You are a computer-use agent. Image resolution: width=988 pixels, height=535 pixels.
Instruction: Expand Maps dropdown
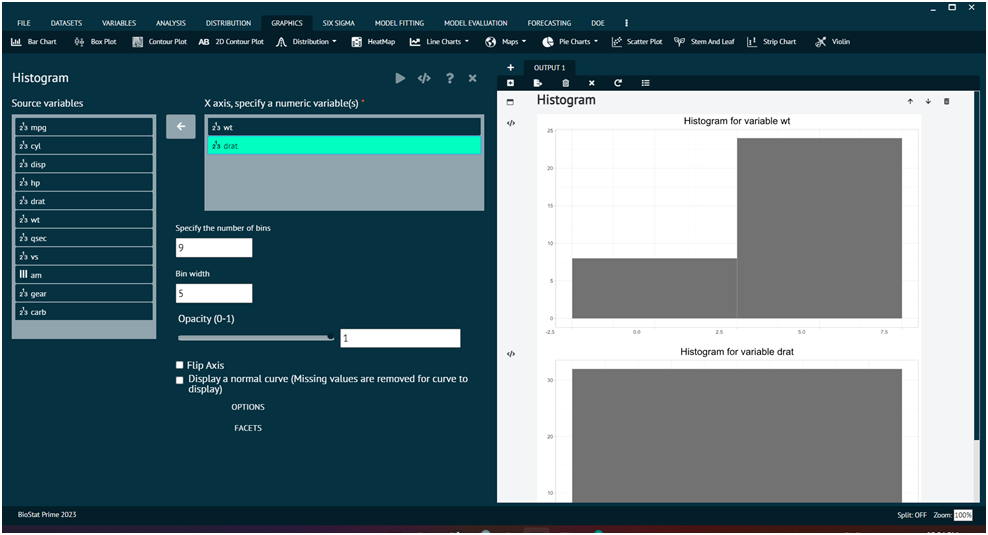pyautogui.click(x=506, y=42)
